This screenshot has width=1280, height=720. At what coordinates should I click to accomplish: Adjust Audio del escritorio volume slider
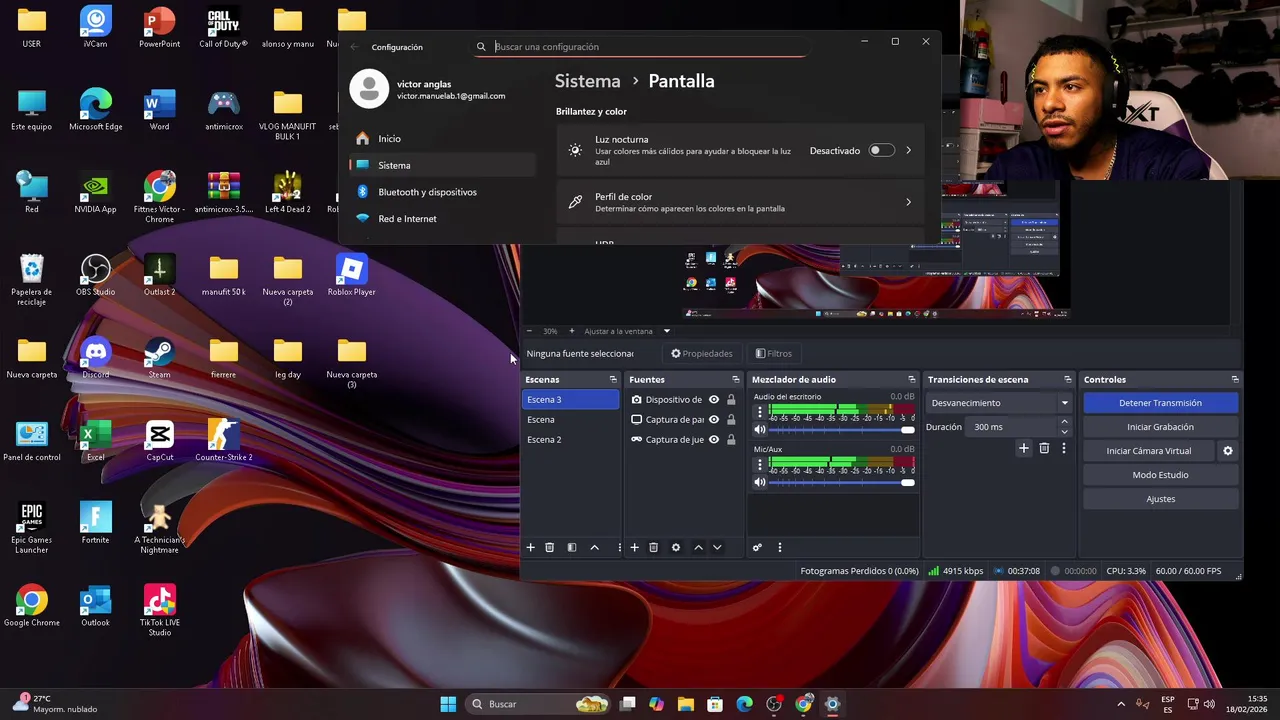(x=842, y=429)
